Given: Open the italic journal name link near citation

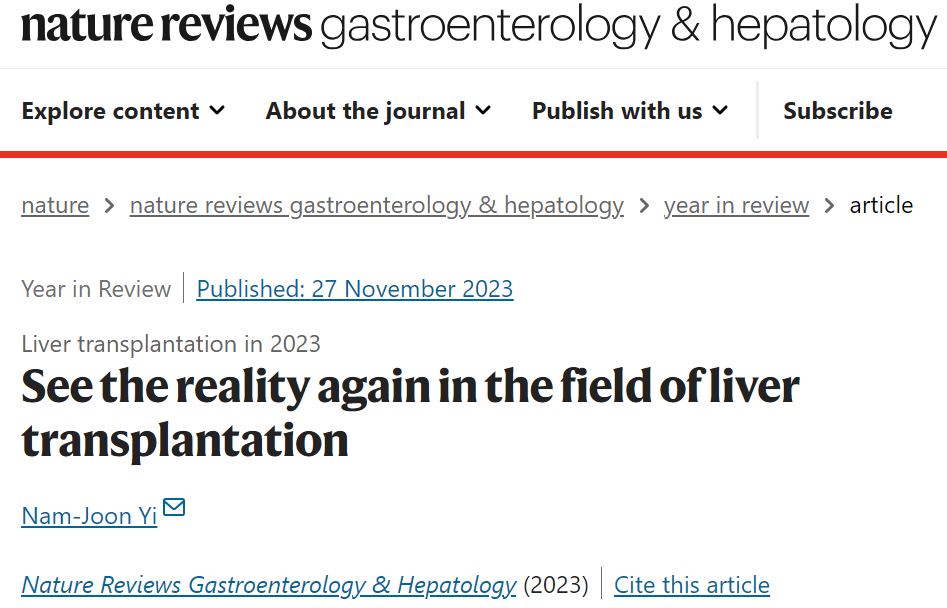Looking at the screenshot, I should (269, 585).
